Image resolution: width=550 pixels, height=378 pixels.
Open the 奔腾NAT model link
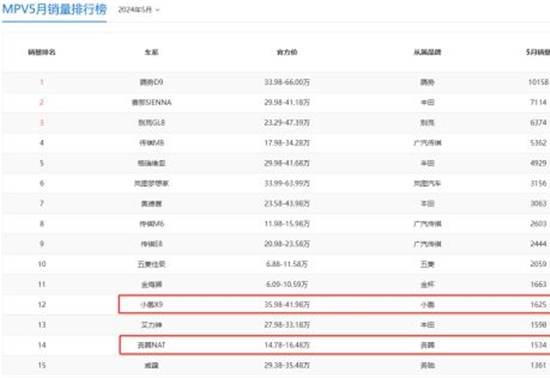[x=152, y=345]
